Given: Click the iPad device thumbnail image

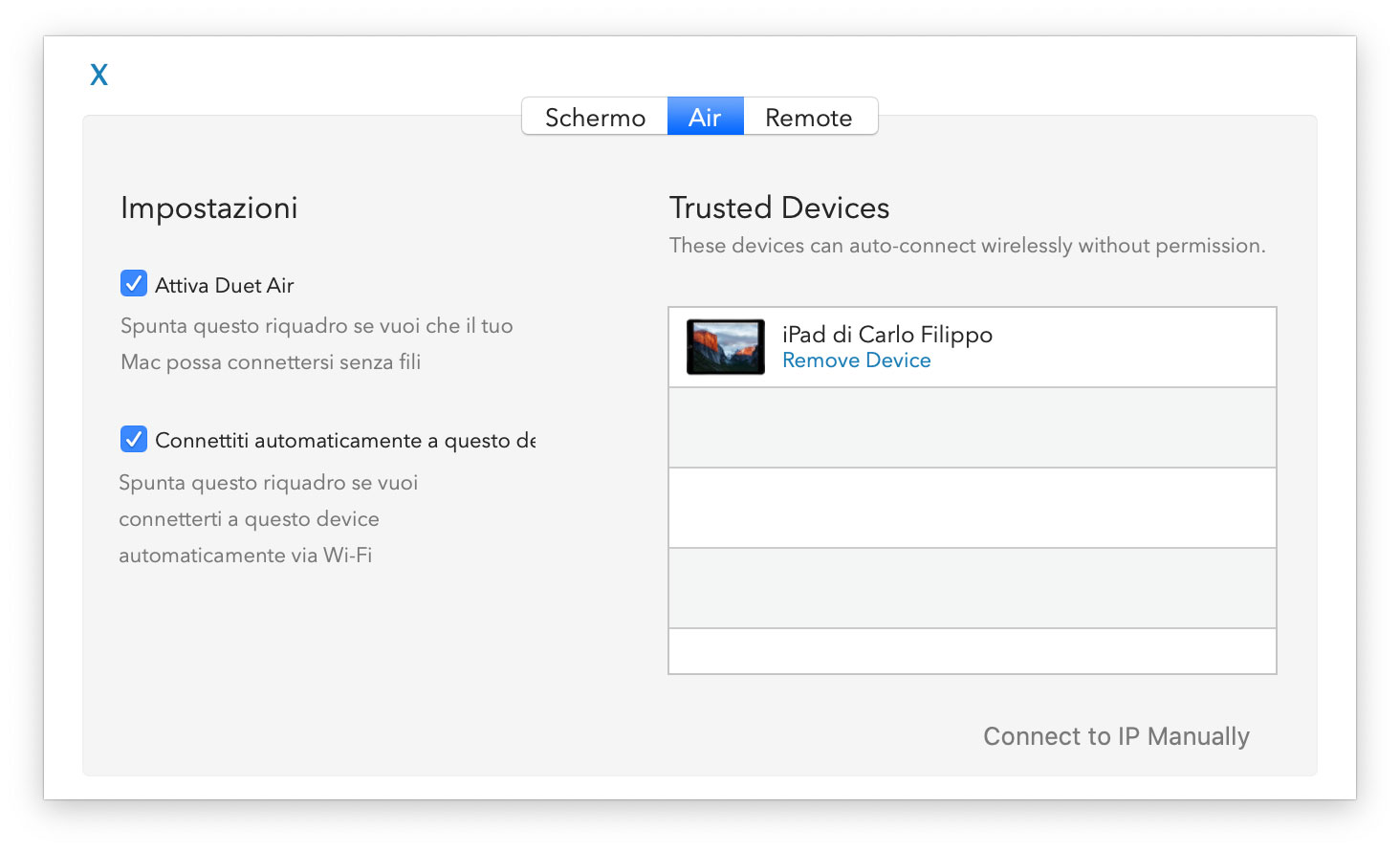Looking at the screenshot, I should tap(726, 346).
